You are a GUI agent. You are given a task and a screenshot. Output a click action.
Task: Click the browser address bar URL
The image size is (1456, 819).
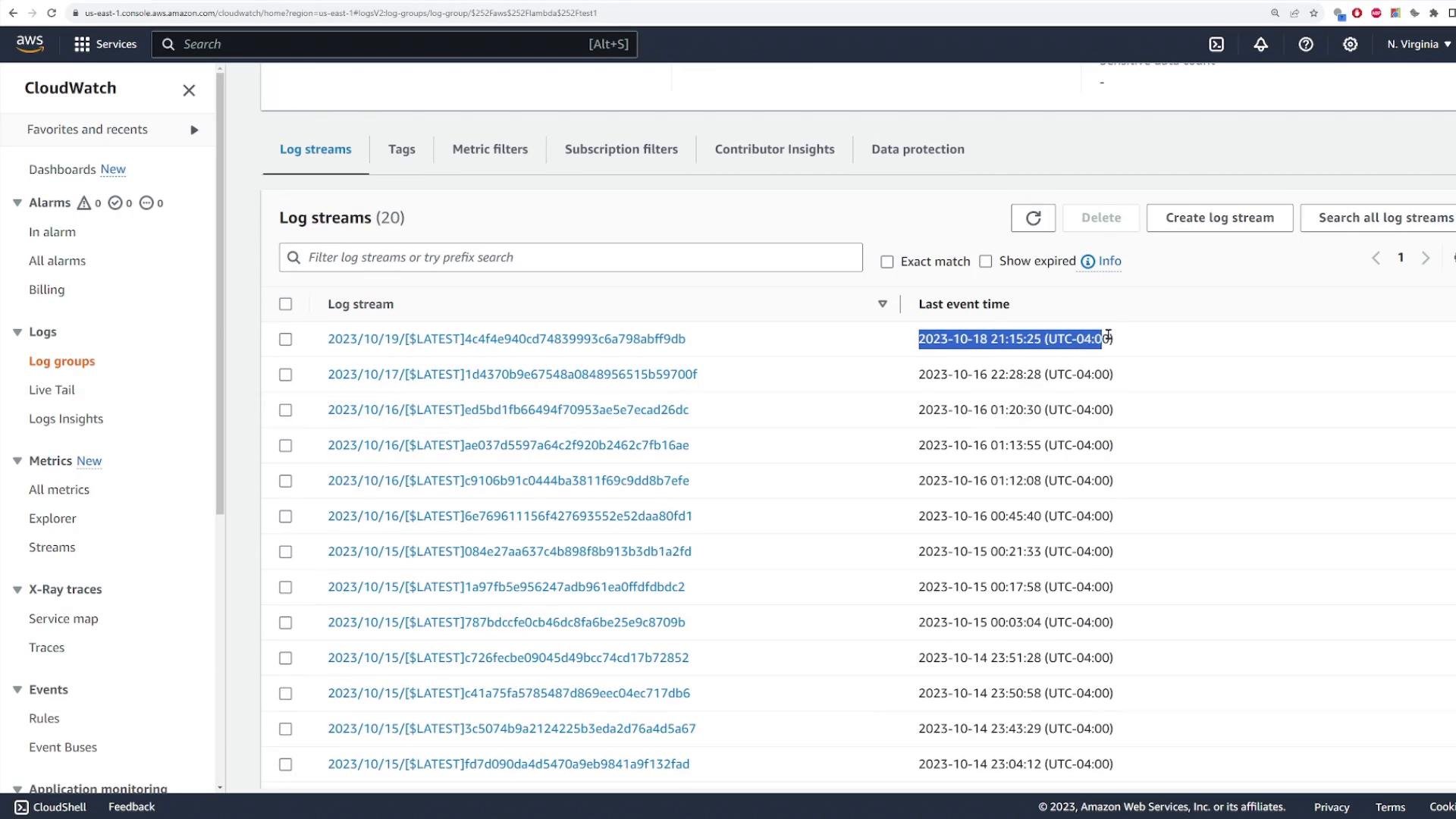pyautogui.click(x=340, y=13)
